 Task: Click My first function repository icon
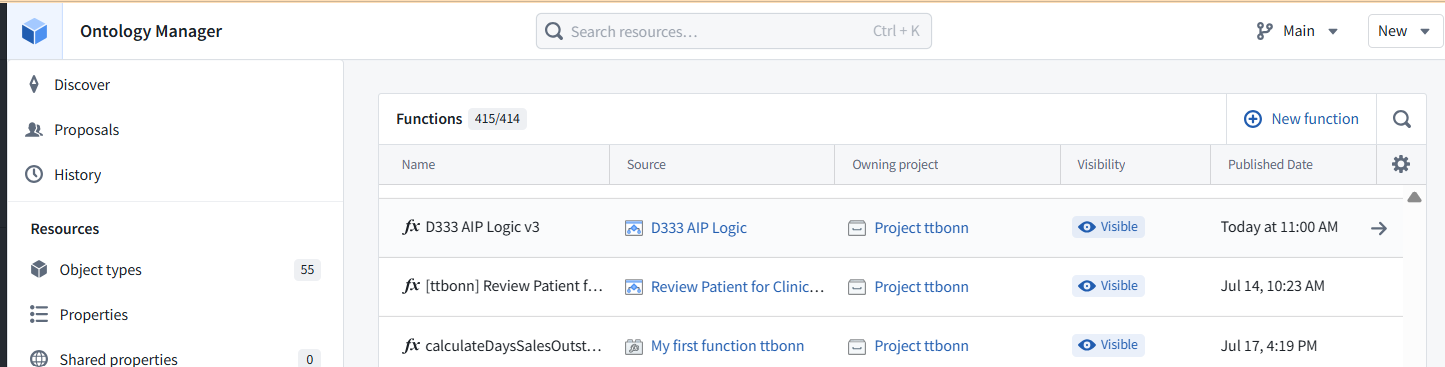click(633, 346)
